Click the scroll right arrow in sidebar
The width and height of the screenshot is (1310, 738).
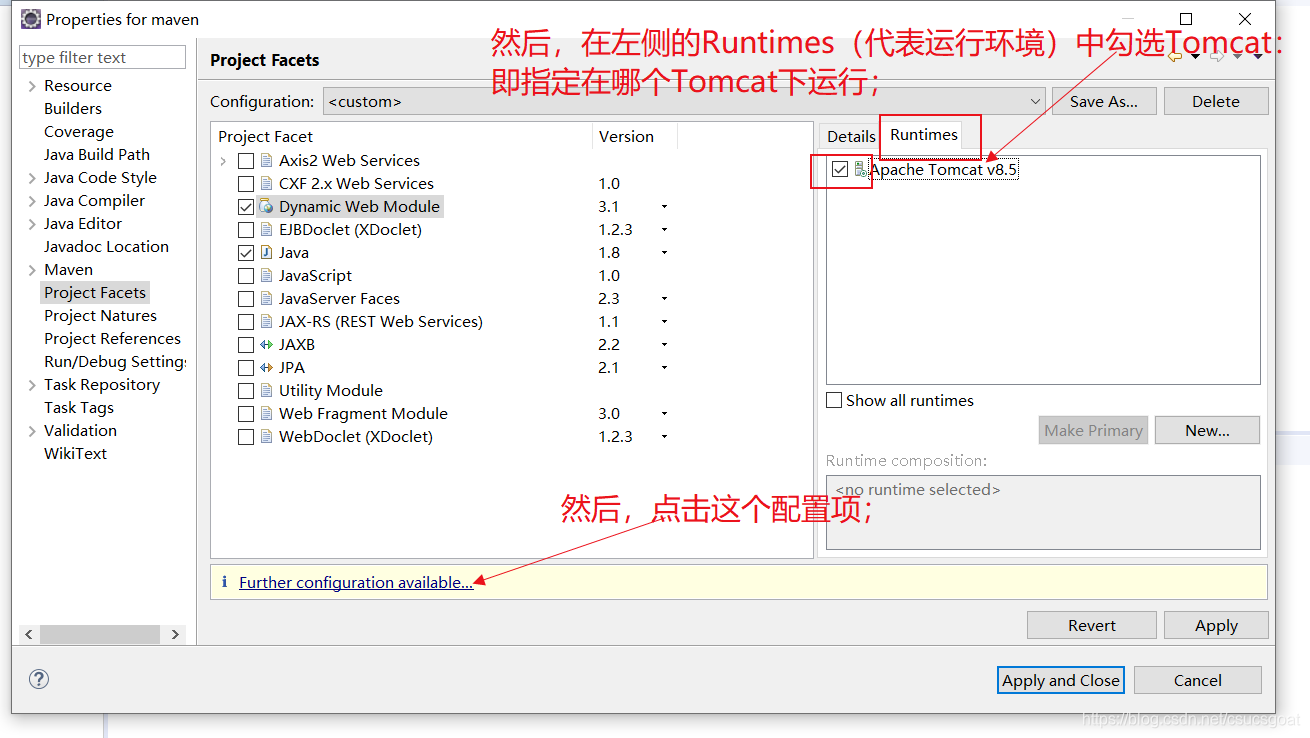(x=175, y=634)
